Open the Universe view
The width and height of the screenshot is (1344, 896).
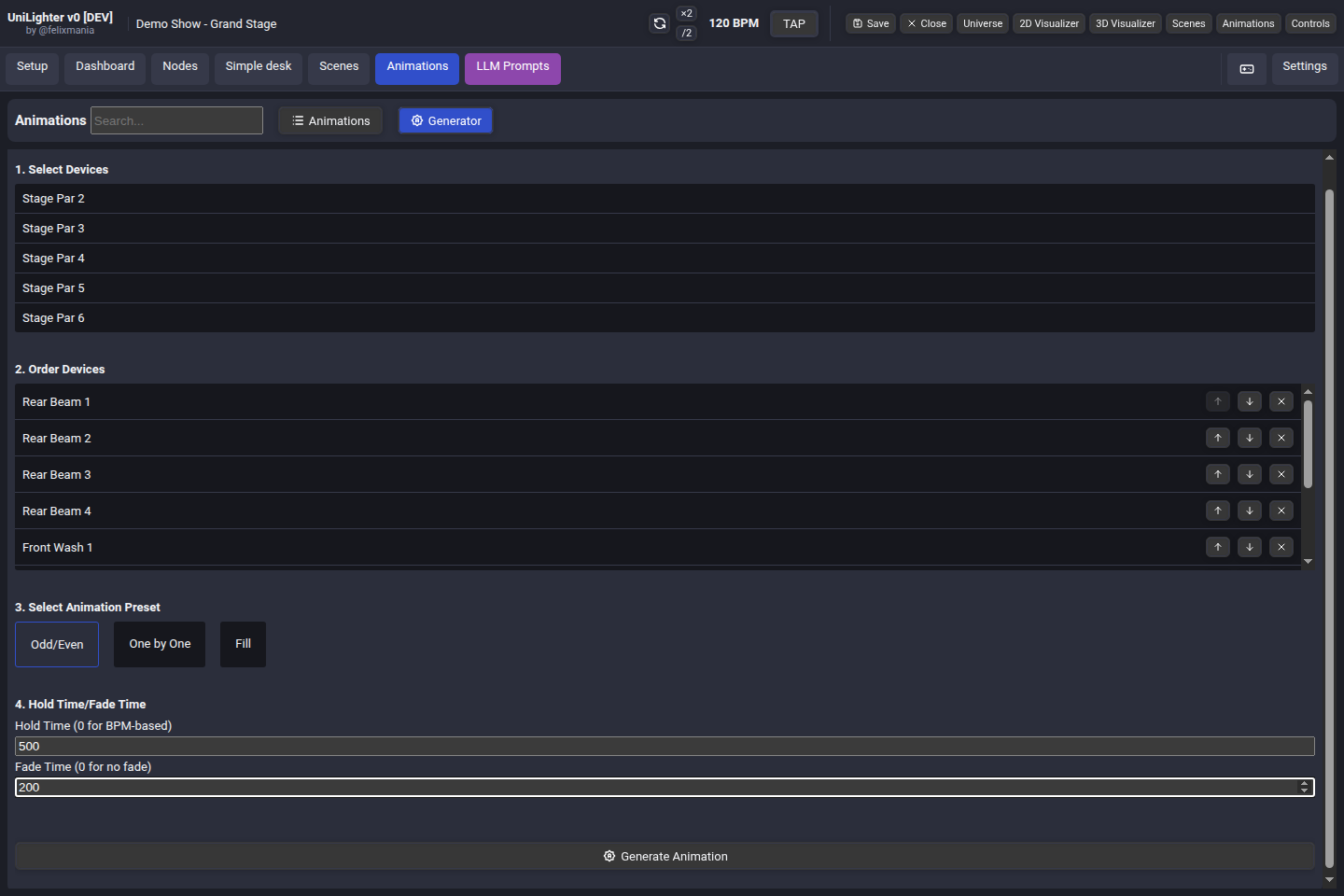click(983, 23)
